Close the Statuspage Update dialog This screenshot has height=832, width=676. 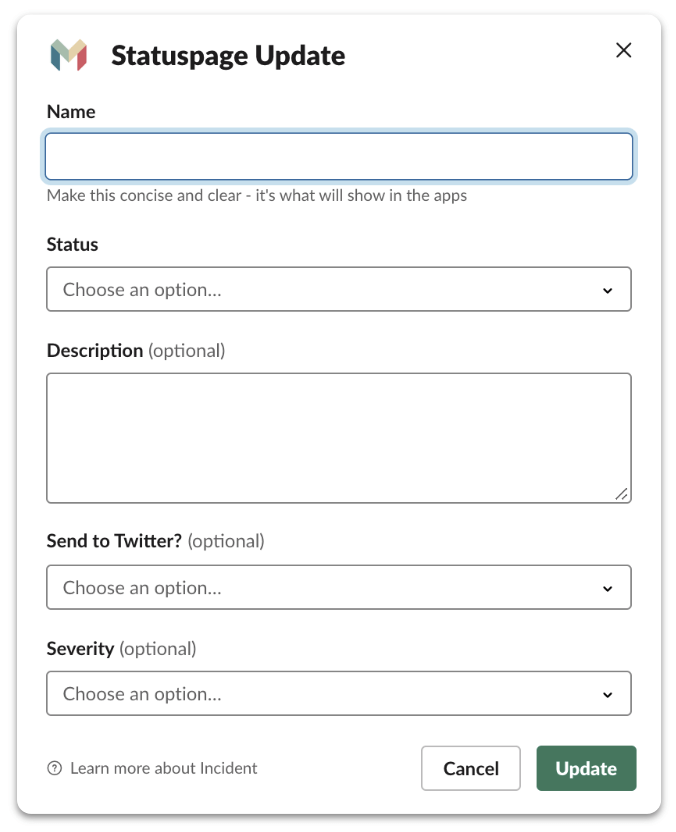pyautogui.click(x=623, y=50)
